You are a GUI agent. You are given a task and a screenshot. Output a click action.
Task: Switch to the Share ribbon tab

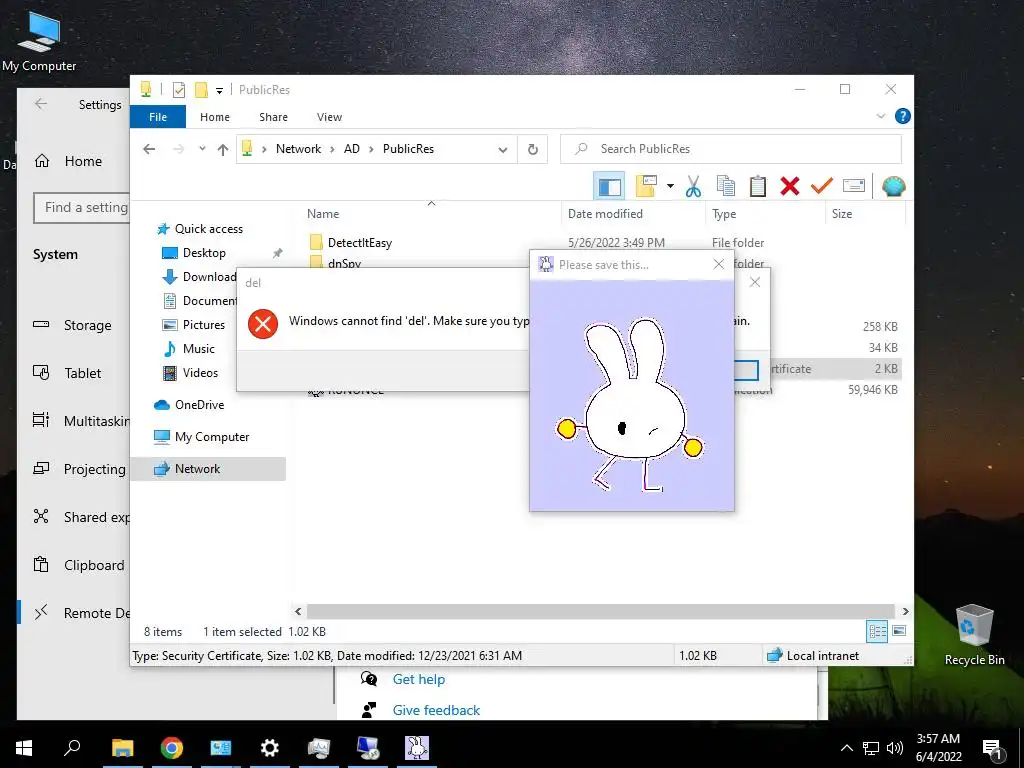[273, 117]
